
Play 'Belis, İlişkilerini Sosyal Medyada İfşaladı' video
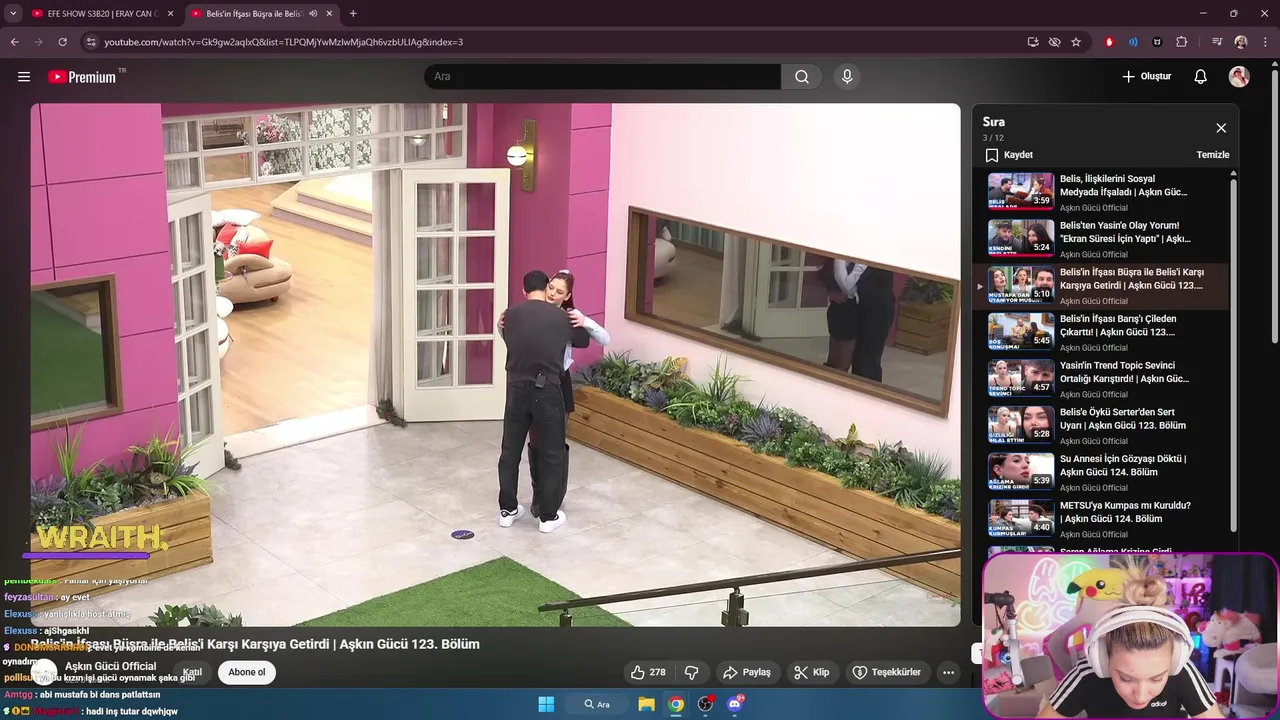1107,192
